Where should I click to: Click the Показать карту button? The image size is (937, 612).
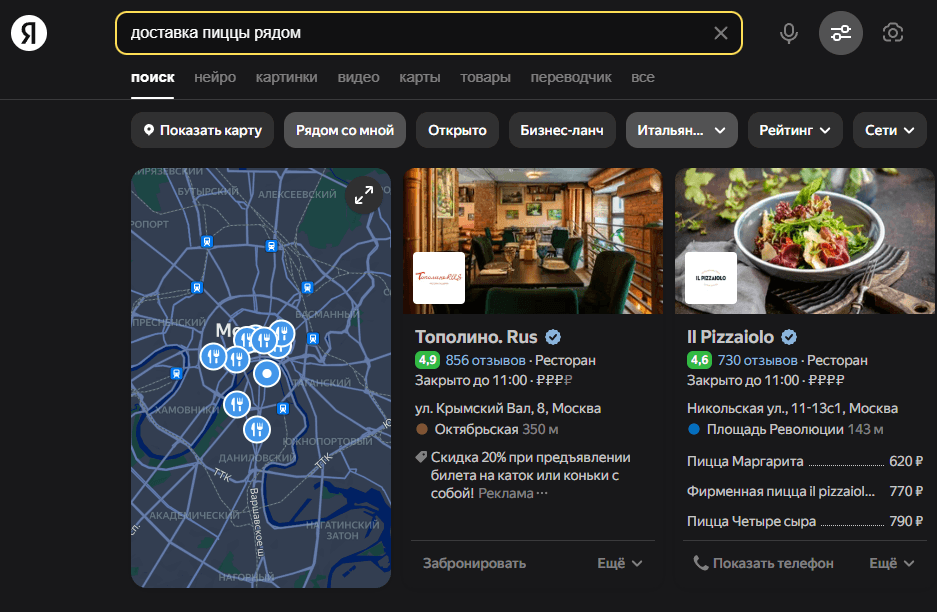coord(203,130)
